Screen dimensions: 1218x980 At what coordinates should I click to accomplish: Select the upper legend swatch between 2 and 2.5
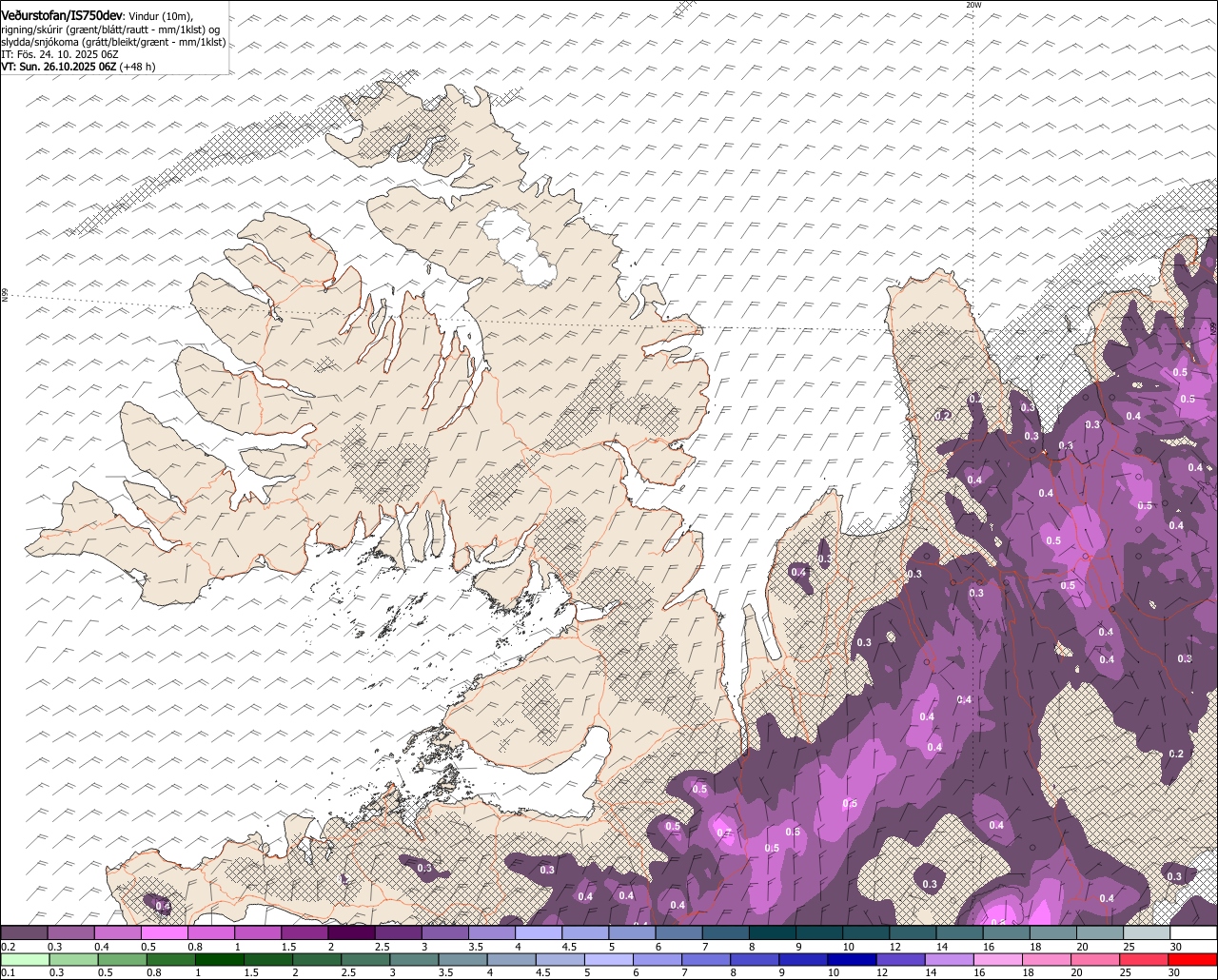click(x=351, y=932)
